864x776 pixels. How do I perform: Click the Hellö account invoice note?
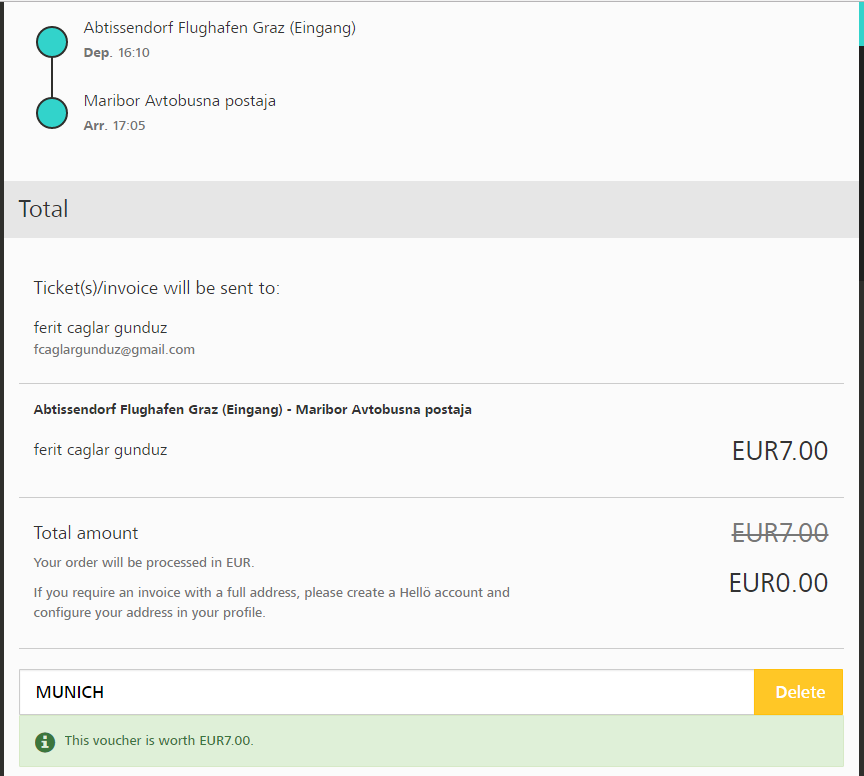coord(272,602)
